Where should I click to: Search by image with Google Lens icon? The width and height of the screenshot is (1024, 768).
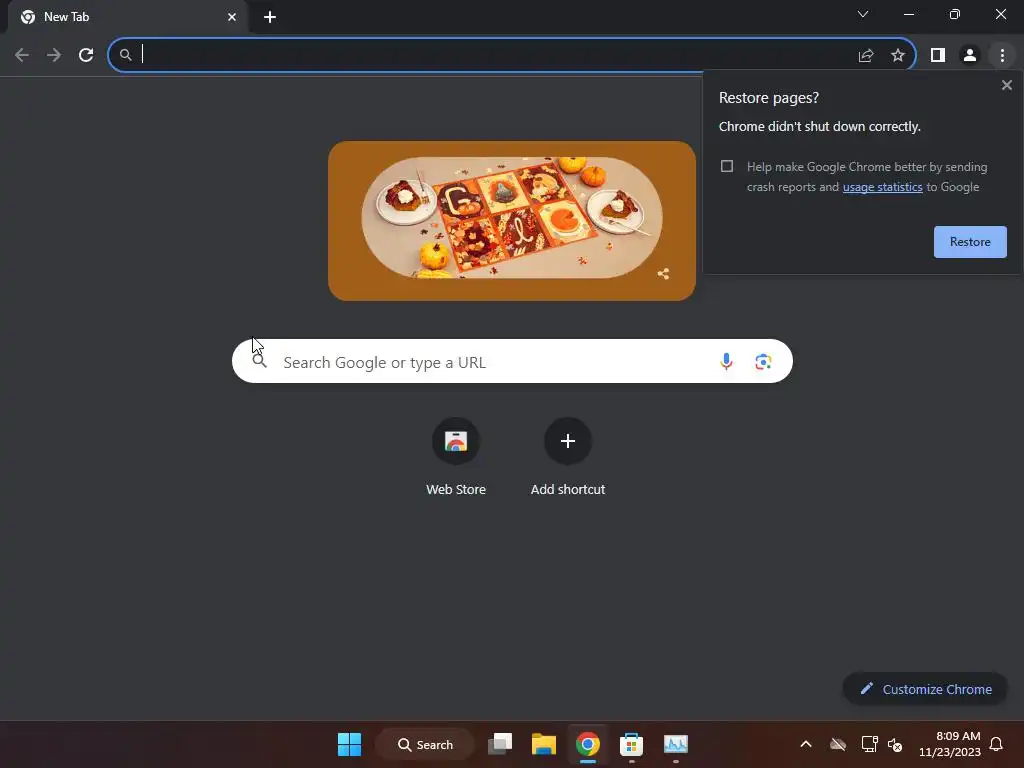pyautogui.click(x=763, y=361)
